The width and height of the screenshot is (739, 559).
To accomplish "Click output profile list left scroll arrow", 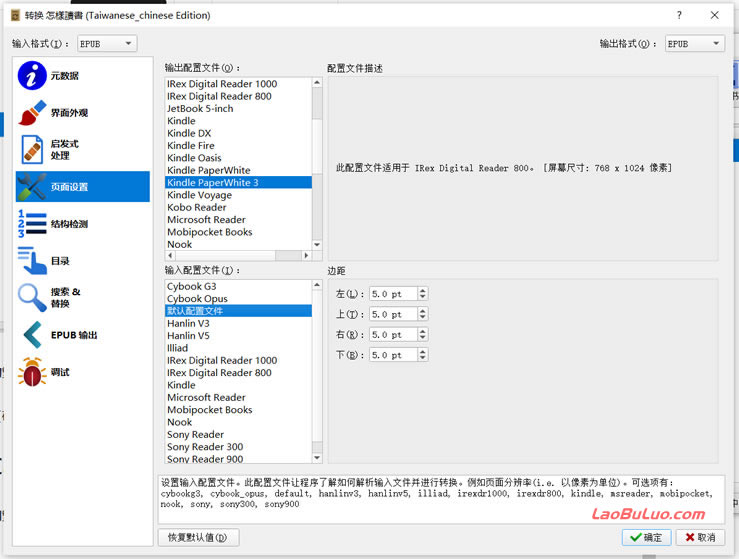I will (170, 255).
